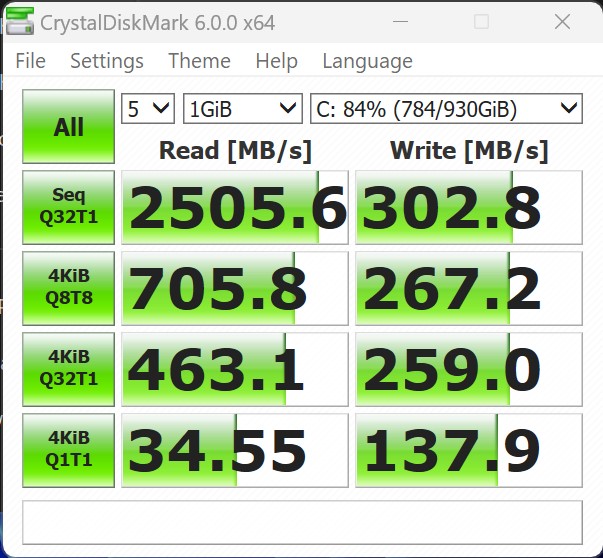This screenshot has height=558, width=603.
Task: Click the 4KiB Q1T1 read value 34.55
Action: point(235,450)
